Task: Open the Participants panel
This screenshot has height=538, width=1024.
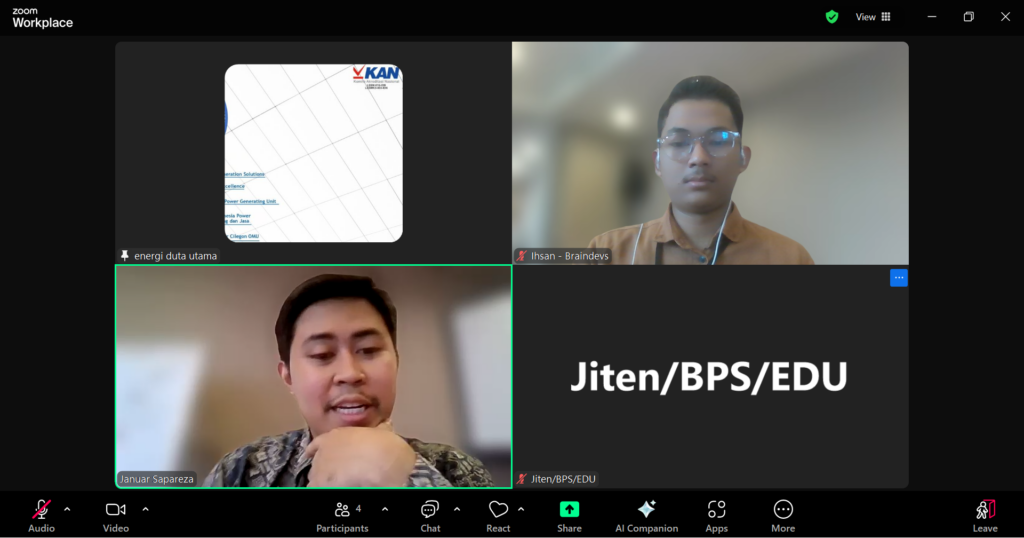Action: pyautogui.click(x=342, y=510)
